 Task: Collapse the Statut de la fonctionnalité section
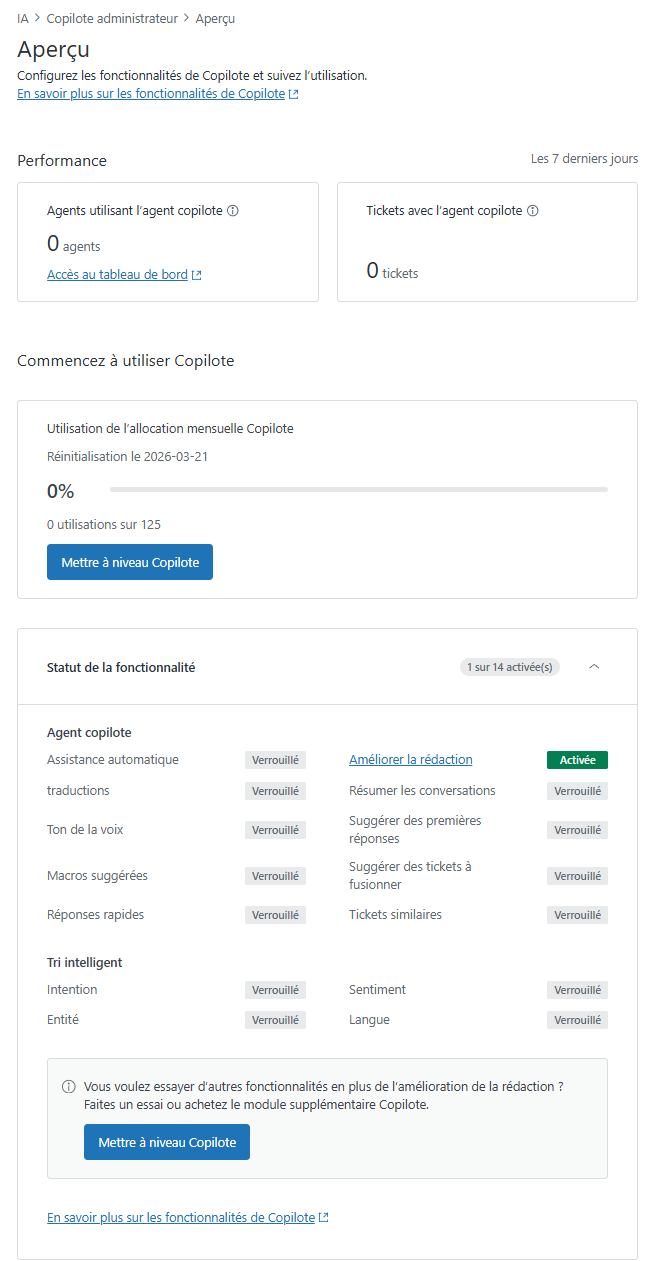[x=594, y=667]
